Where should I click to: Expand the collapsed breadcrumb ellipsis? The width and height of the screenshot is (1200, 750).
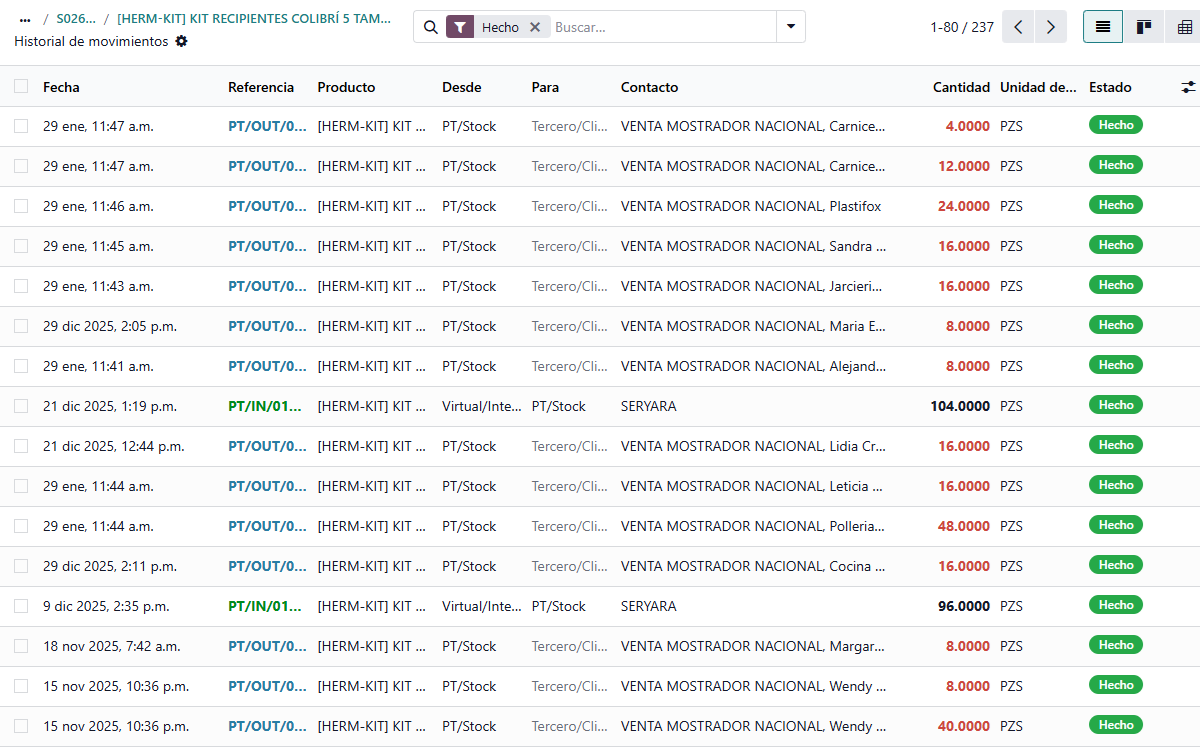(x=25, y=19)
